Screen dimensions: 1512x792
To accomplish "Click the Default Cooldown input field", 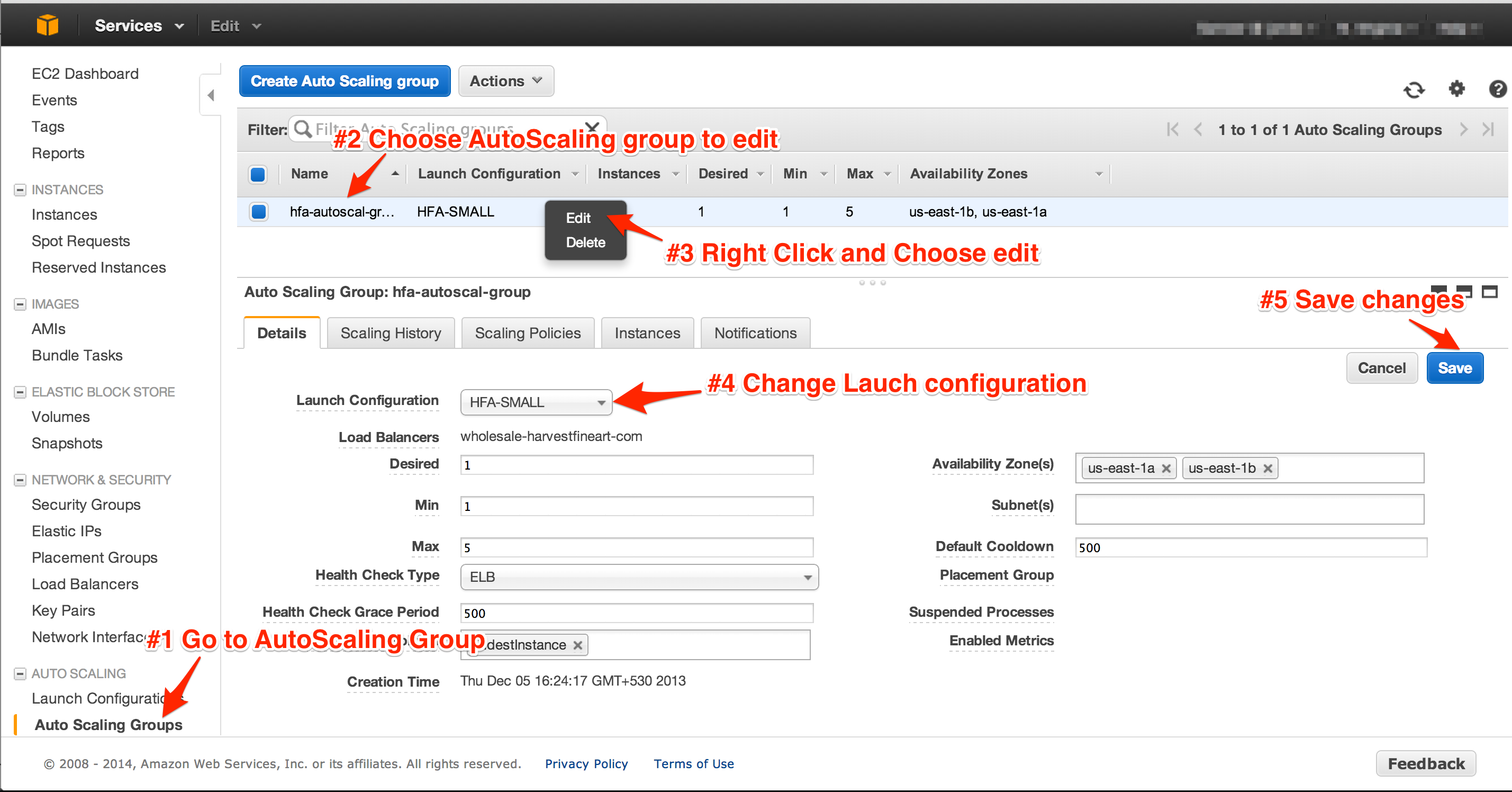I will (1251, 547).
